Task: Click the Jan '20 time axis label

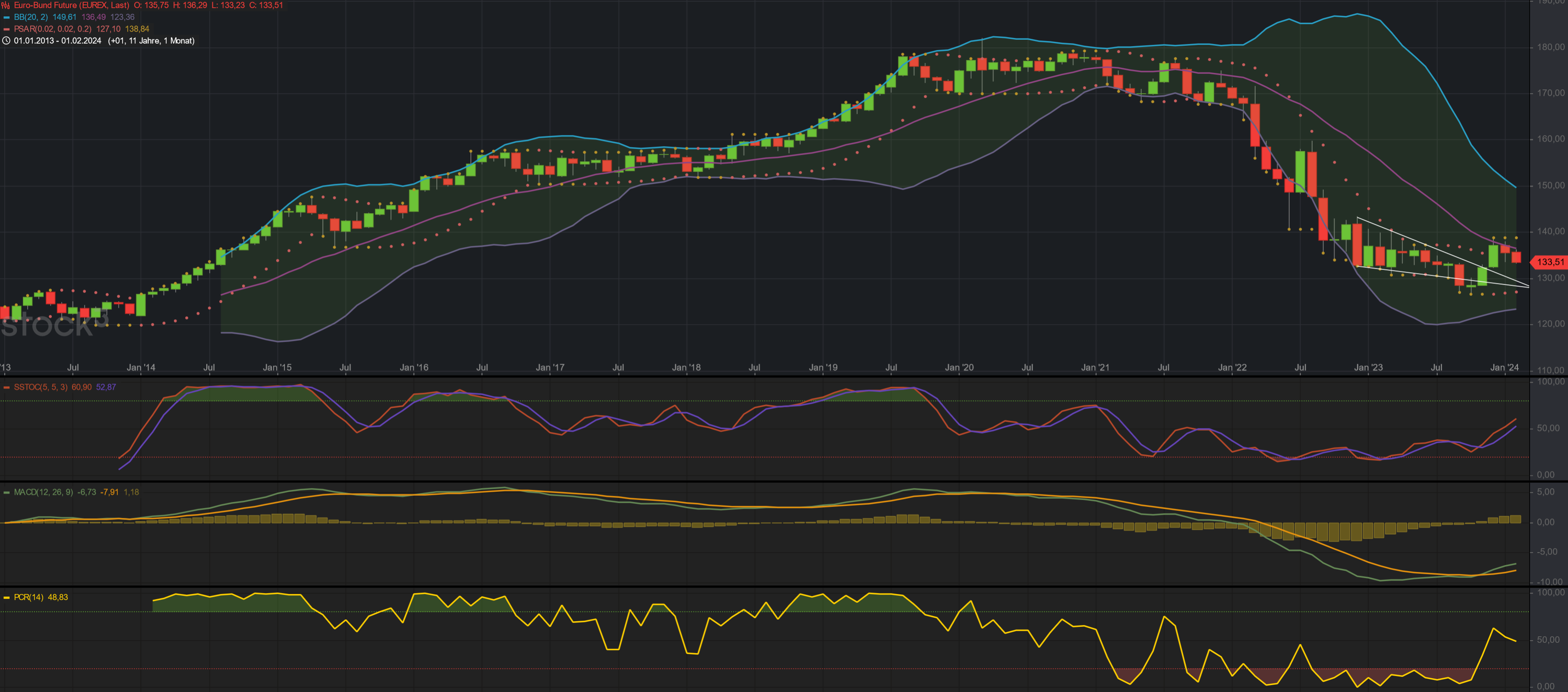Action: [959, 368]
